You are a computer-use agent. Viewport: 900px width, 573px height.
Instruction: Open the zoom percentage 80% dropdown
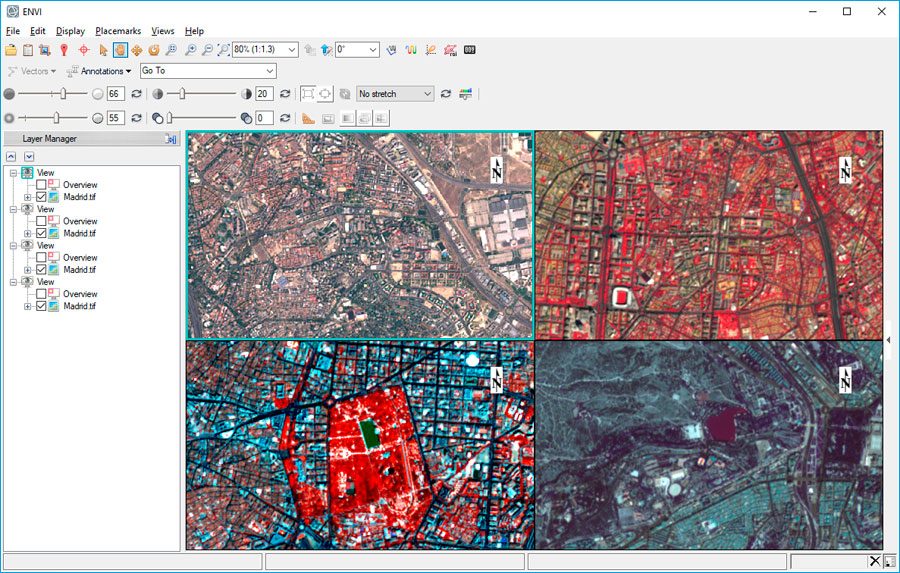tap(292, 50)
